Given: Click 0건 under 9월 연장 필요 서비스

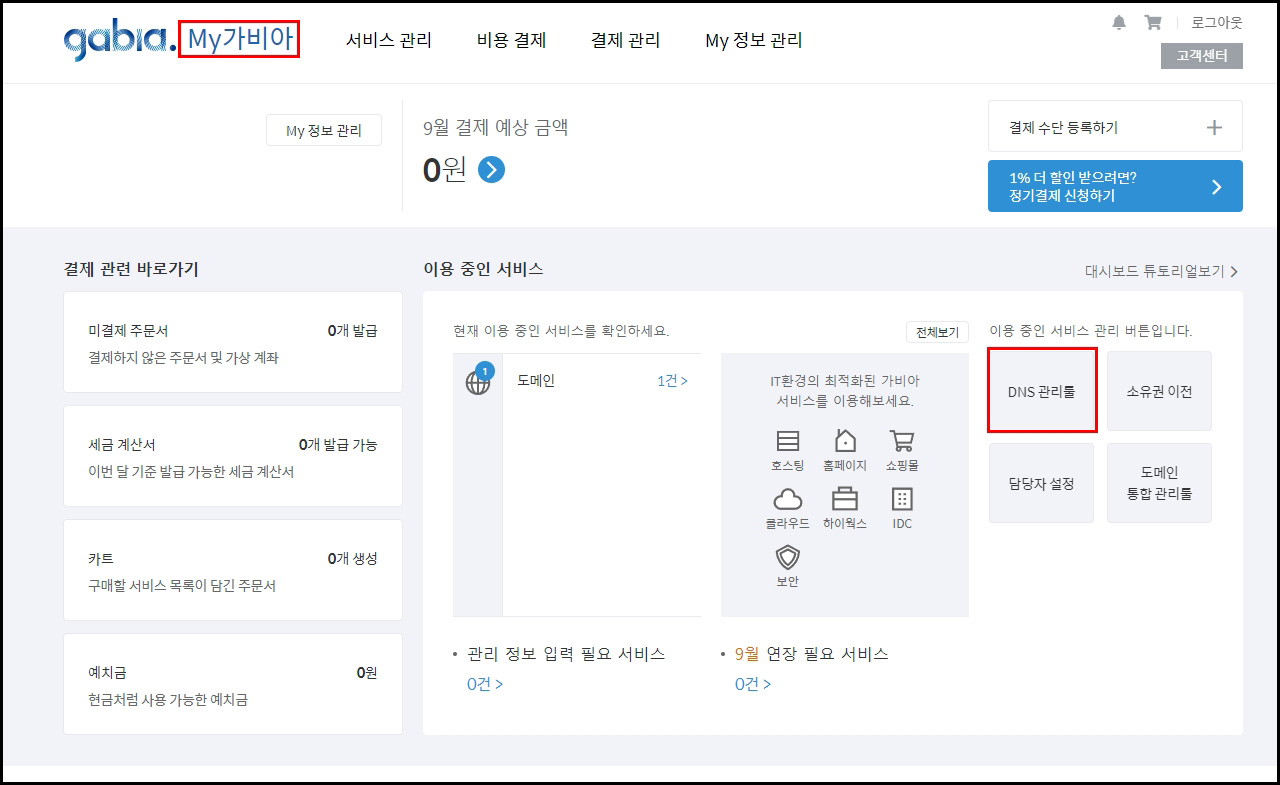Looking at the screenshot, I should click(752, 684).
